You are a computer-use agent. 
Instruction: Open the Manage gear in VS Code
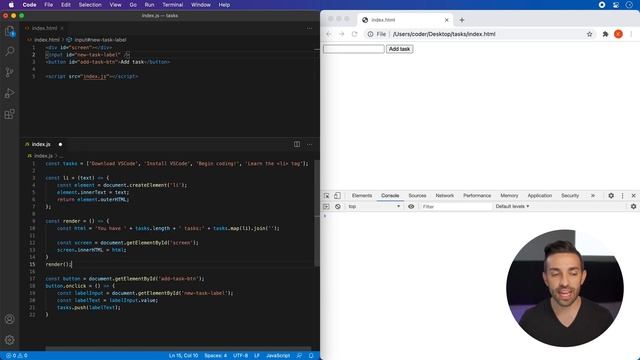click(x=9, y=339)
